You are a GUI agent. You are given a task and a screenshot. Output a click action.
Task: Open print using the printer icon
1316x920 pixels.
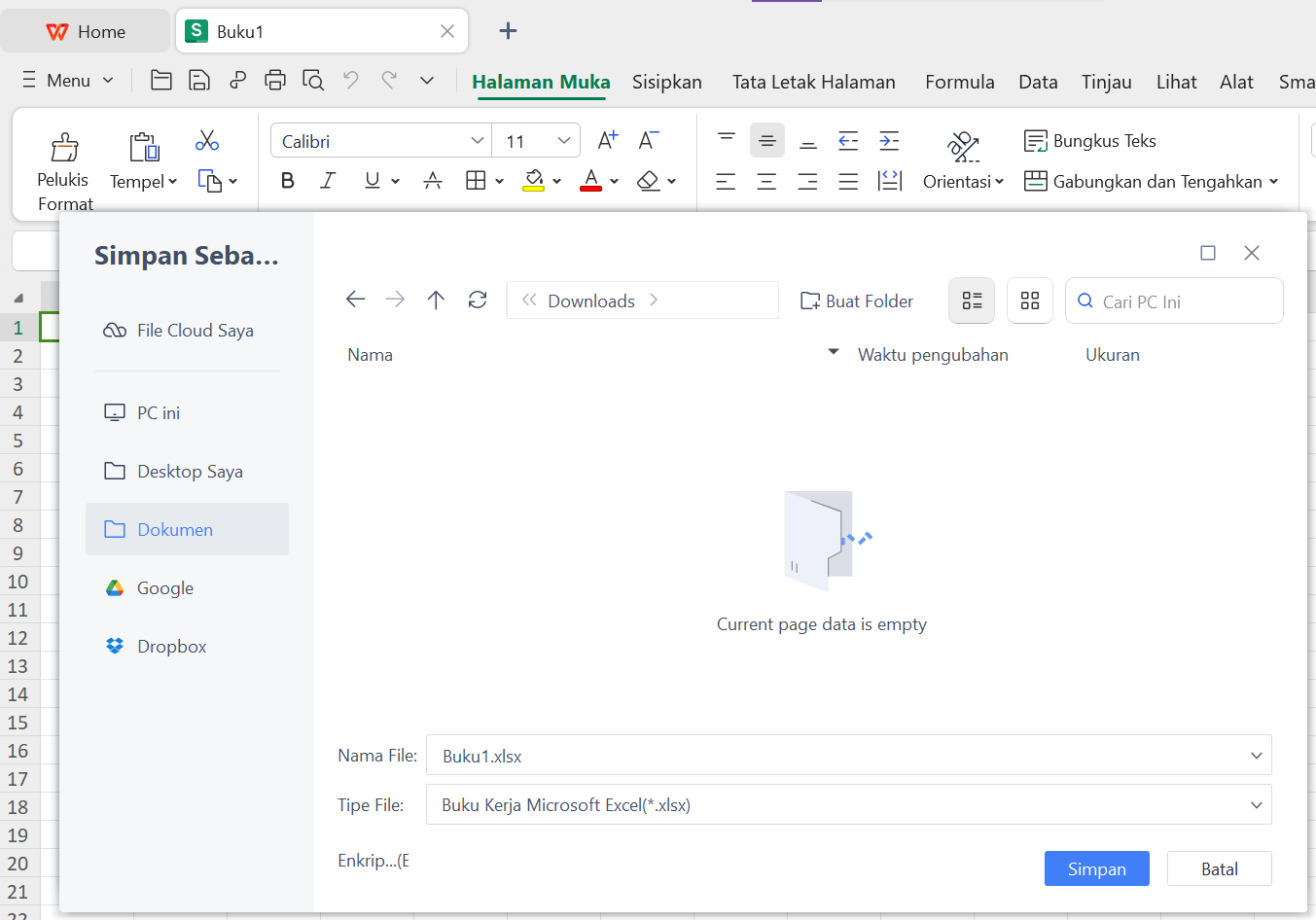point(275,80)
